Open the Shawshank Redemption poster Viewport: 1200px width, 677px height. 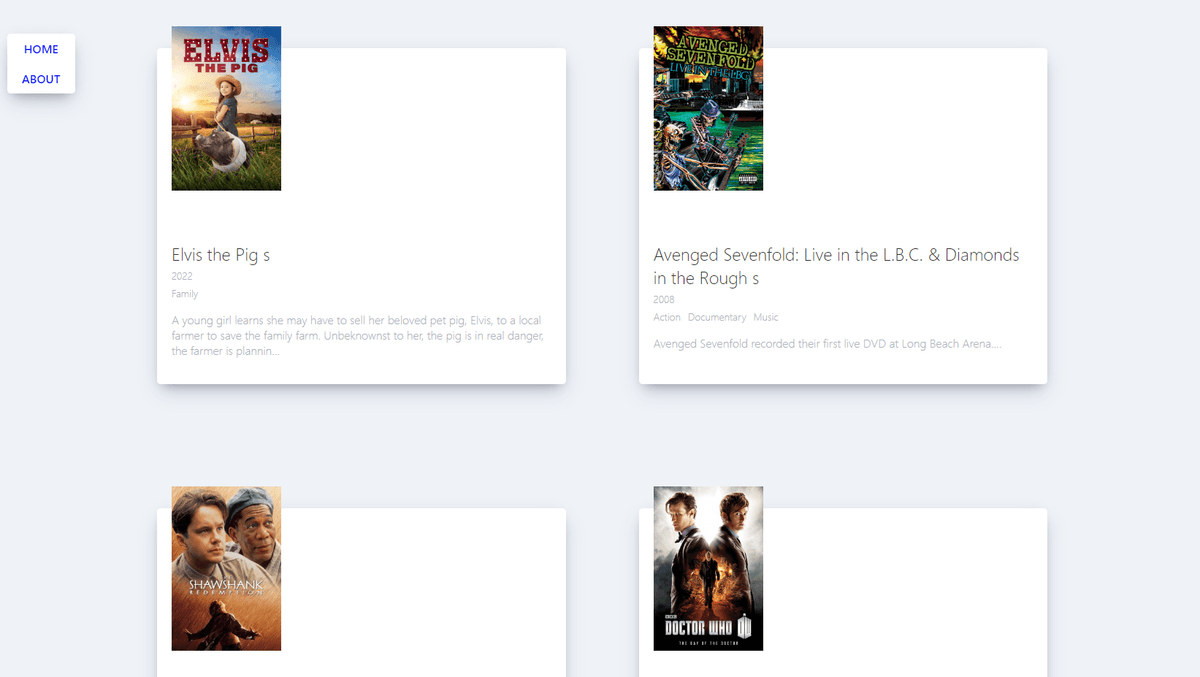coord(226,568)
